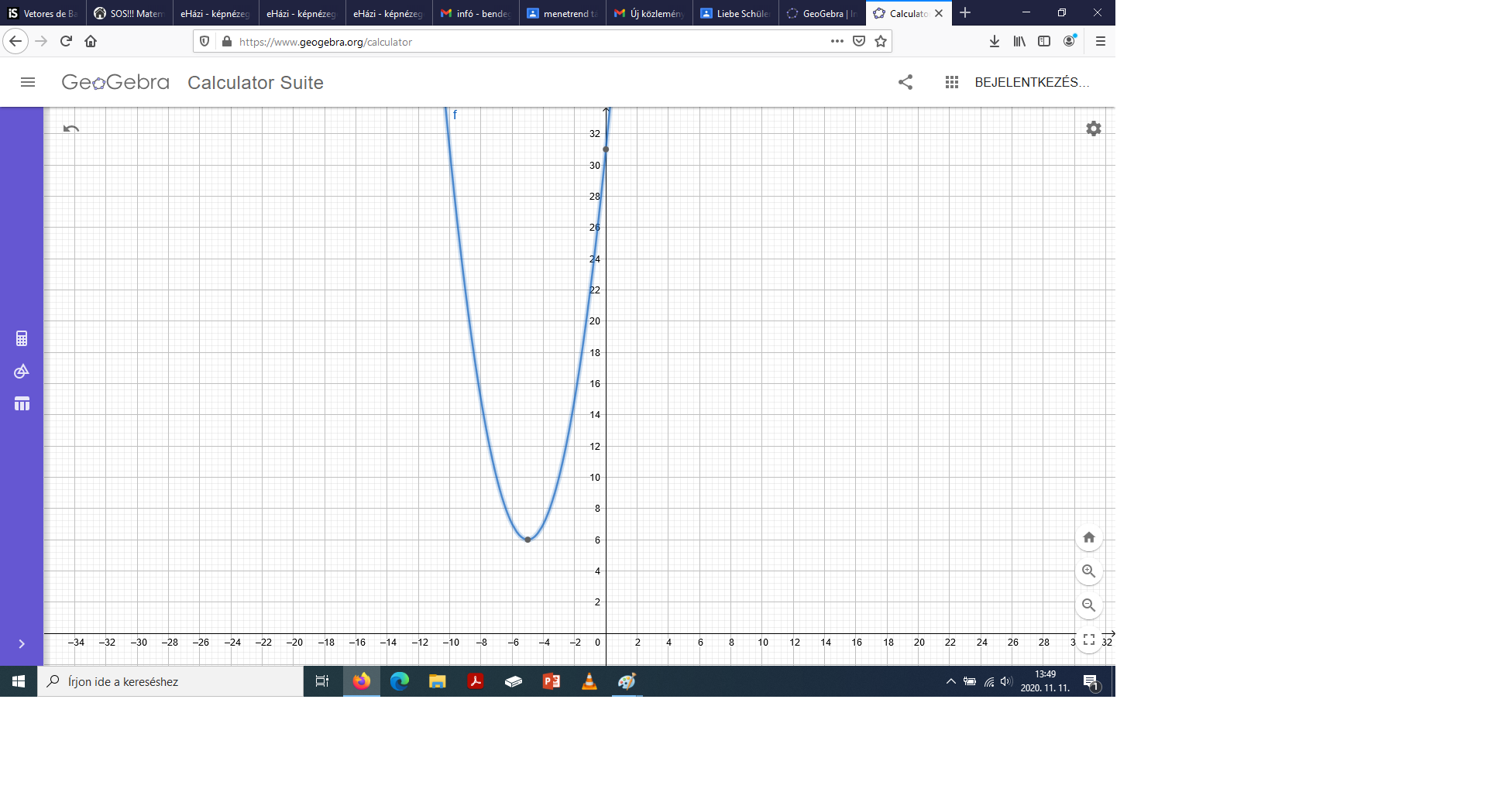Image resolution: width=1512 pixels, height=785 pixels.
Task: Open the GeoGebra apps grid switcher
Action: [952, 82]
